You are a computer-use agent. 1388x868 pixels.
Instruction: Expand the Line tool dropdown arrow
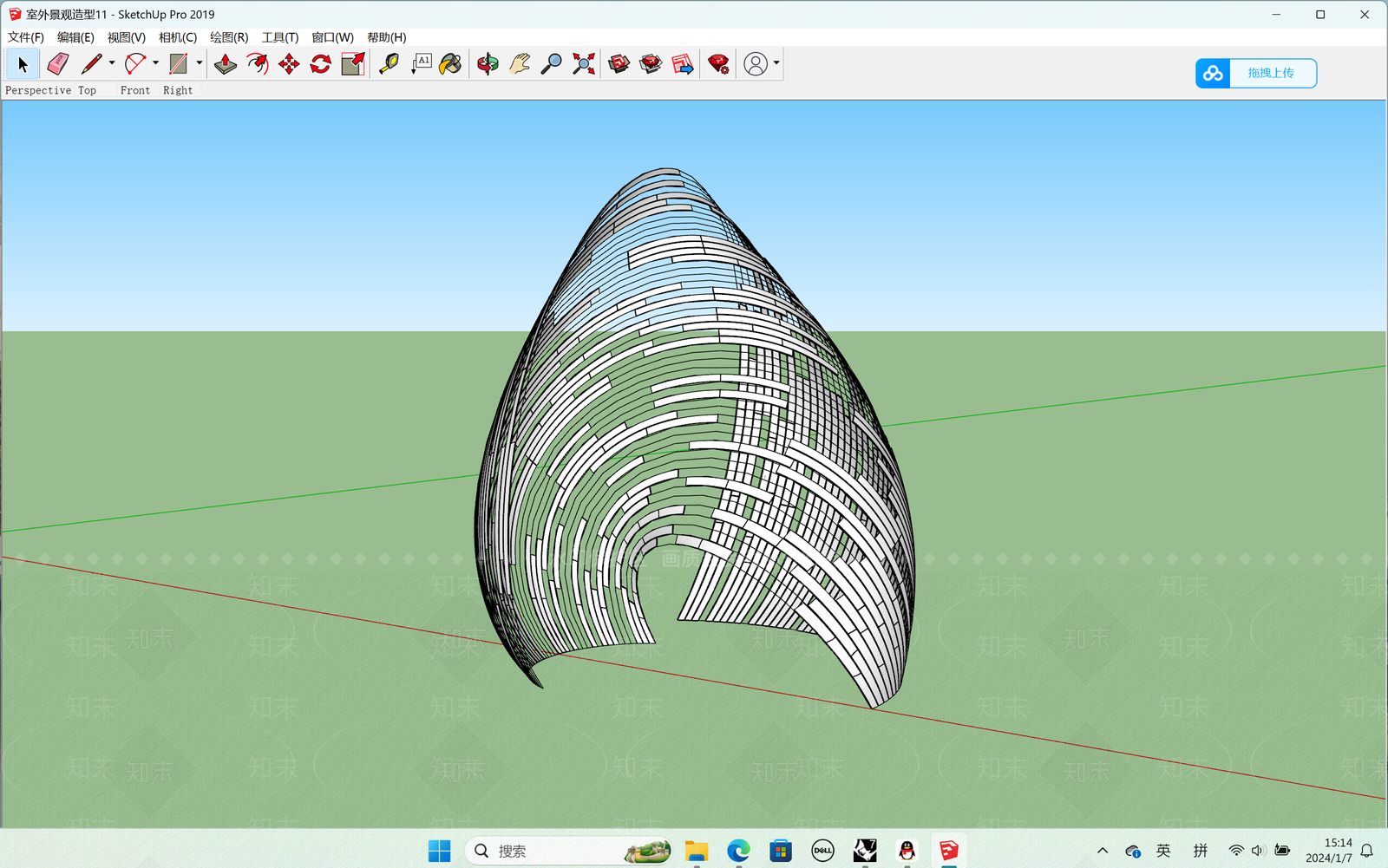click(x=112, y=63)
